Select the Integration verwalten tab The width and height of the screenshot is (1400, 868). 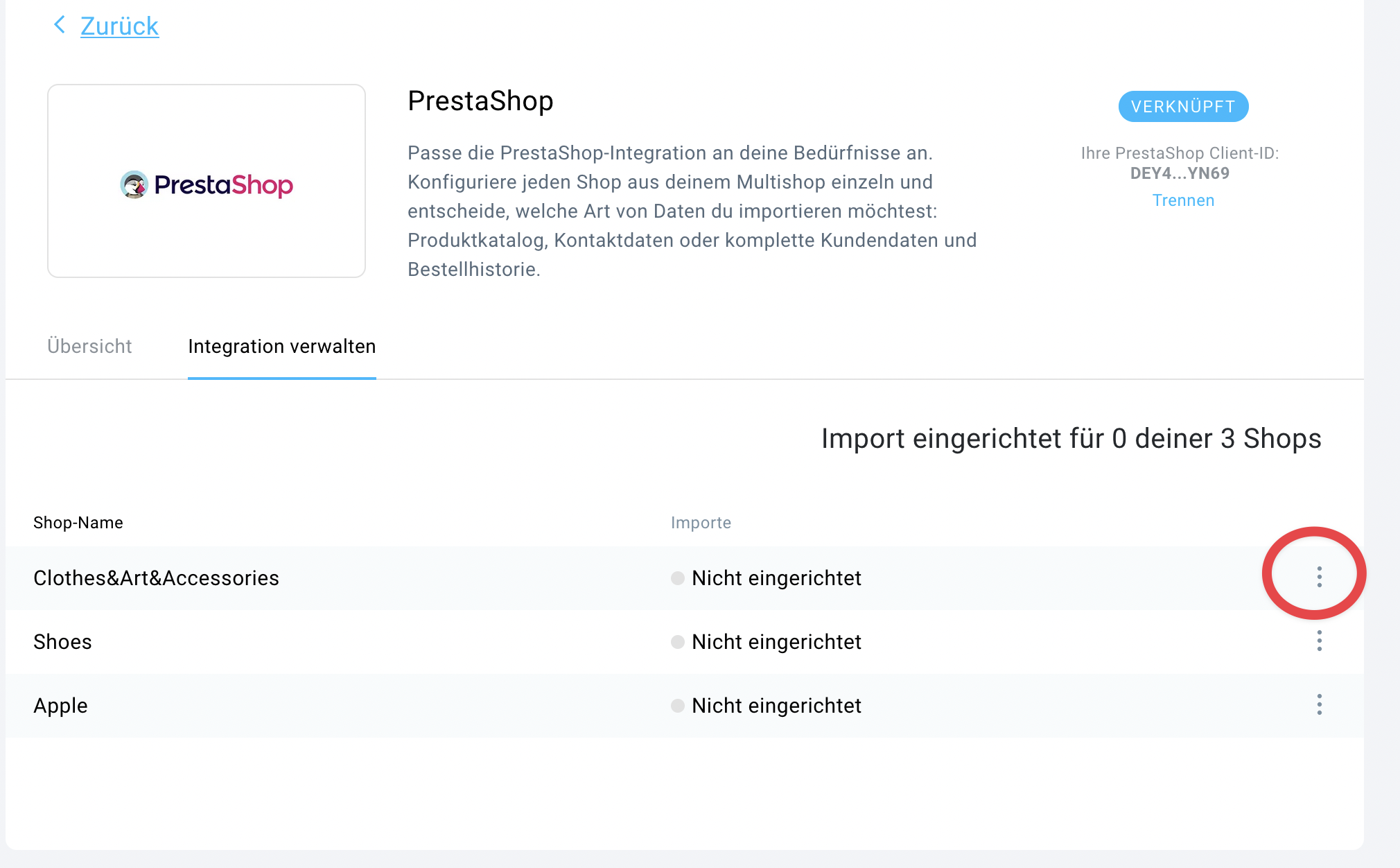click(282, 346)
